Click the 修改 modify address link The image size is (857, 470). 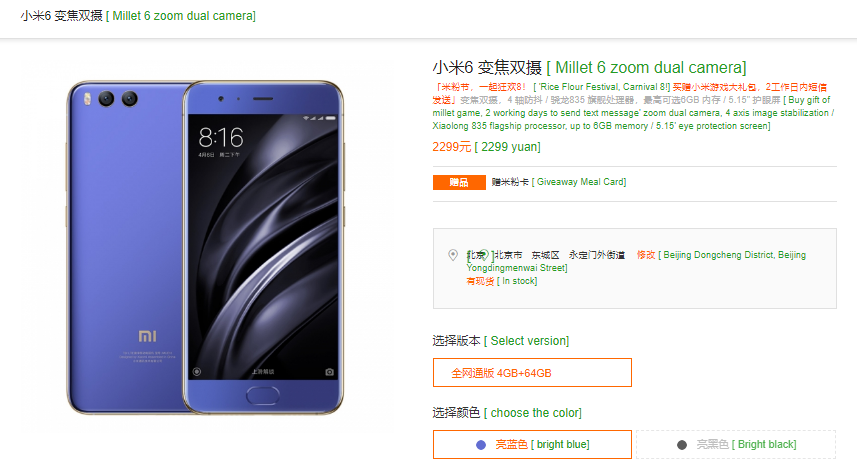pyautogui.click(x=645, y=255)
